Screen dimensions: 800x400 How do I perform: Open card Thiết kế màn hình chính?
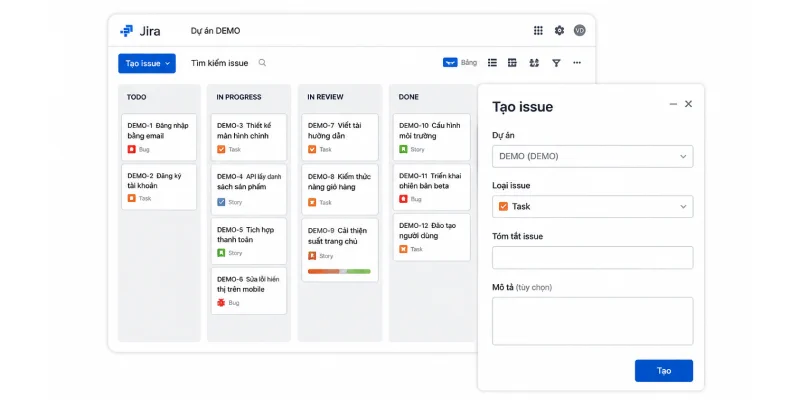point(249,137)
